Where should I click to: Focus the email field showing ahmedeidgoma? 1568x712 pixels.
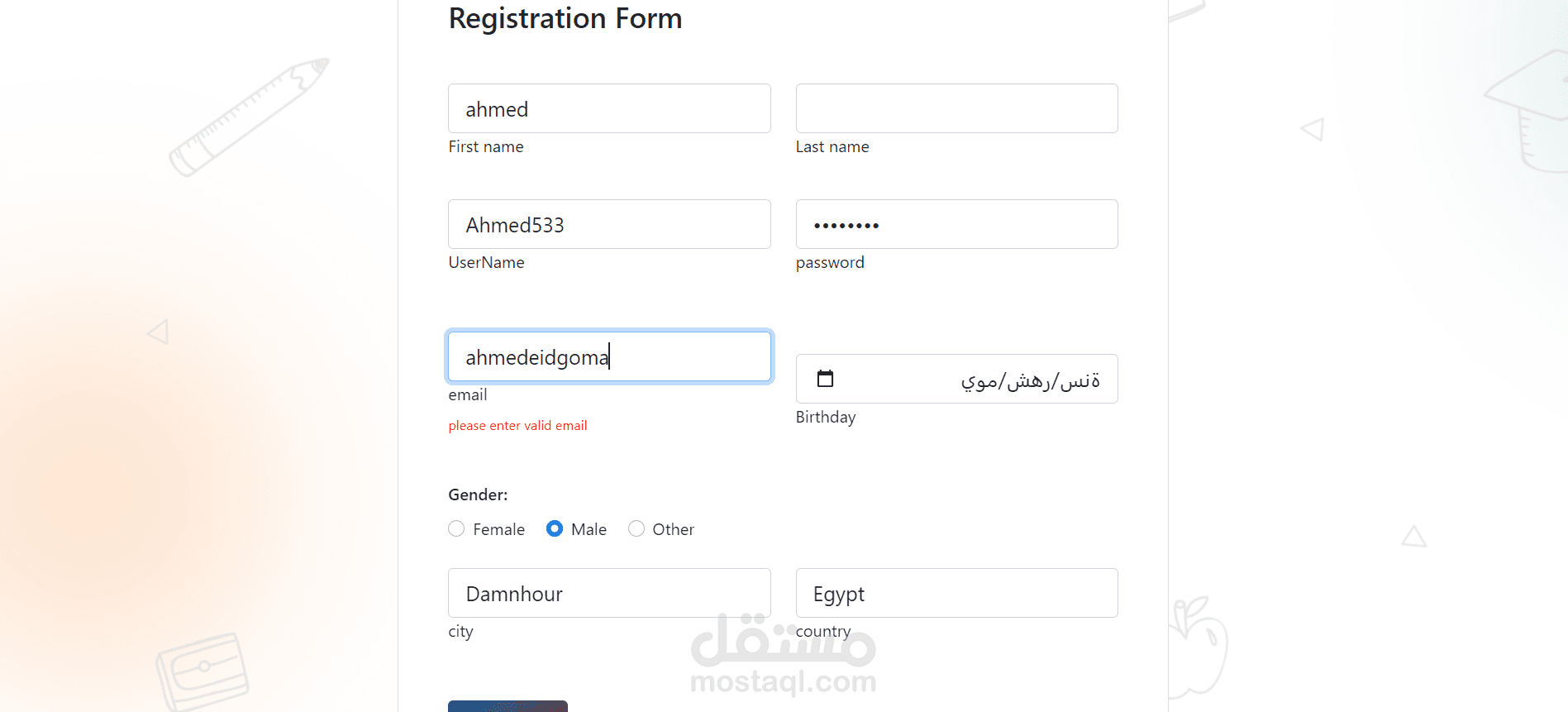click(x=609, y=356)
